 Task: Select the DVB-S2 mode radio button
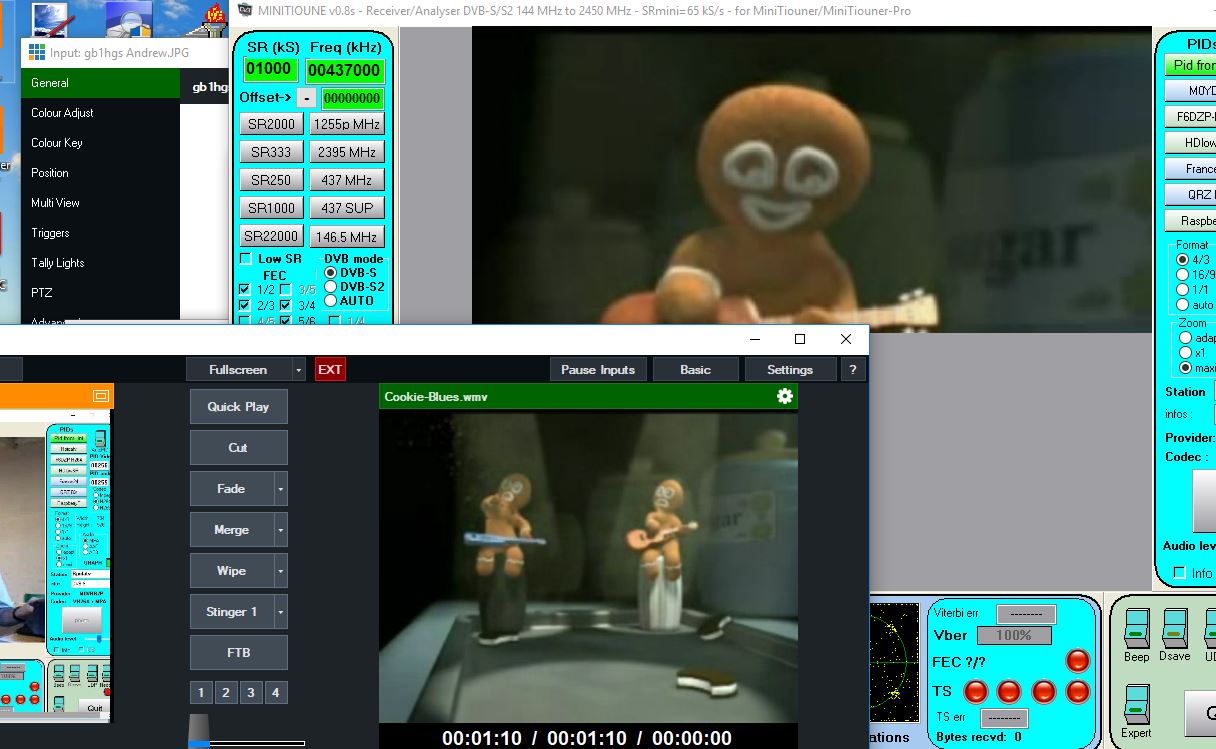331,287
